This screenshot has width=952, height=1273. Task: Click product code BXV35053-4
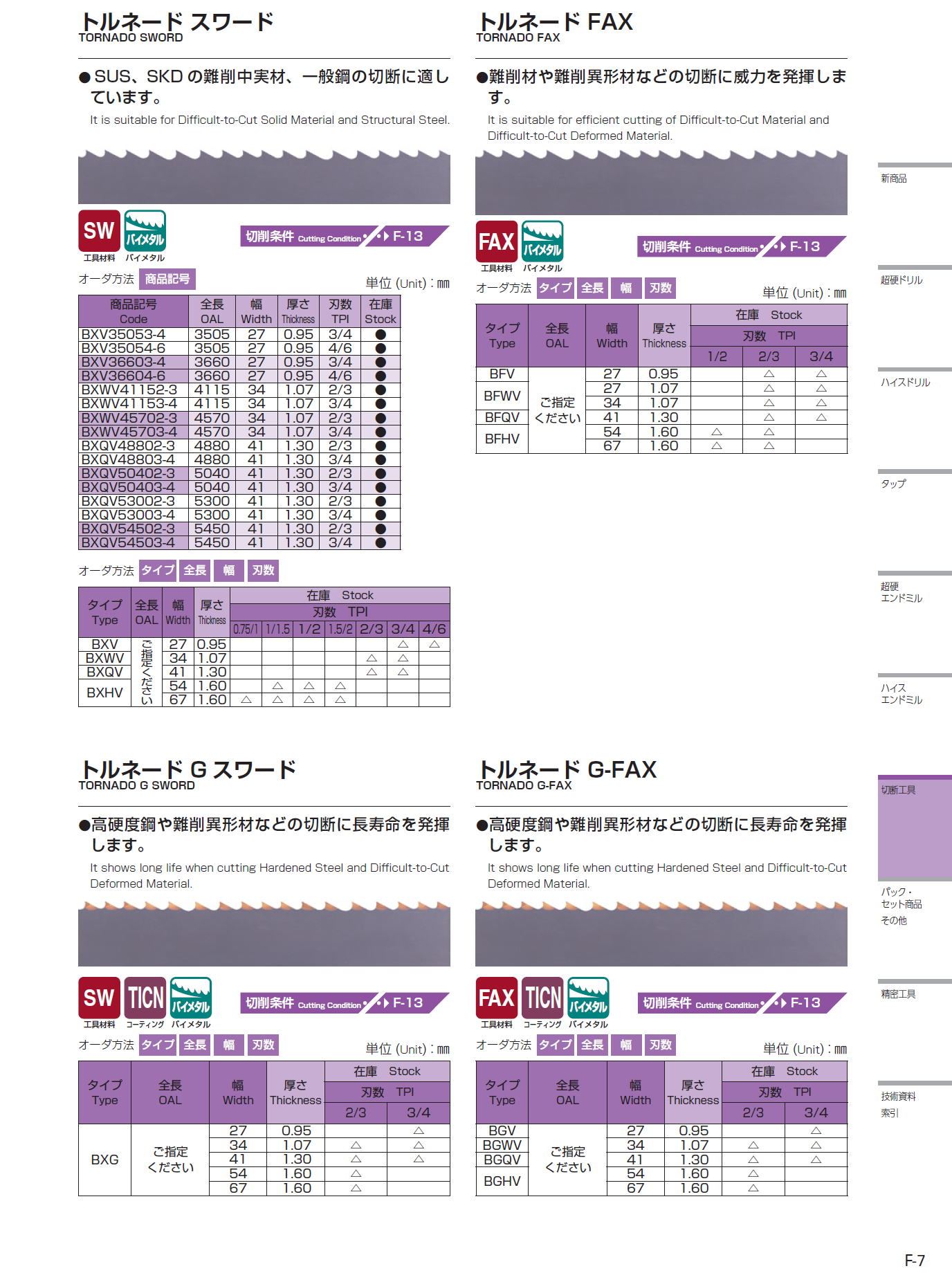coord(134,334)
